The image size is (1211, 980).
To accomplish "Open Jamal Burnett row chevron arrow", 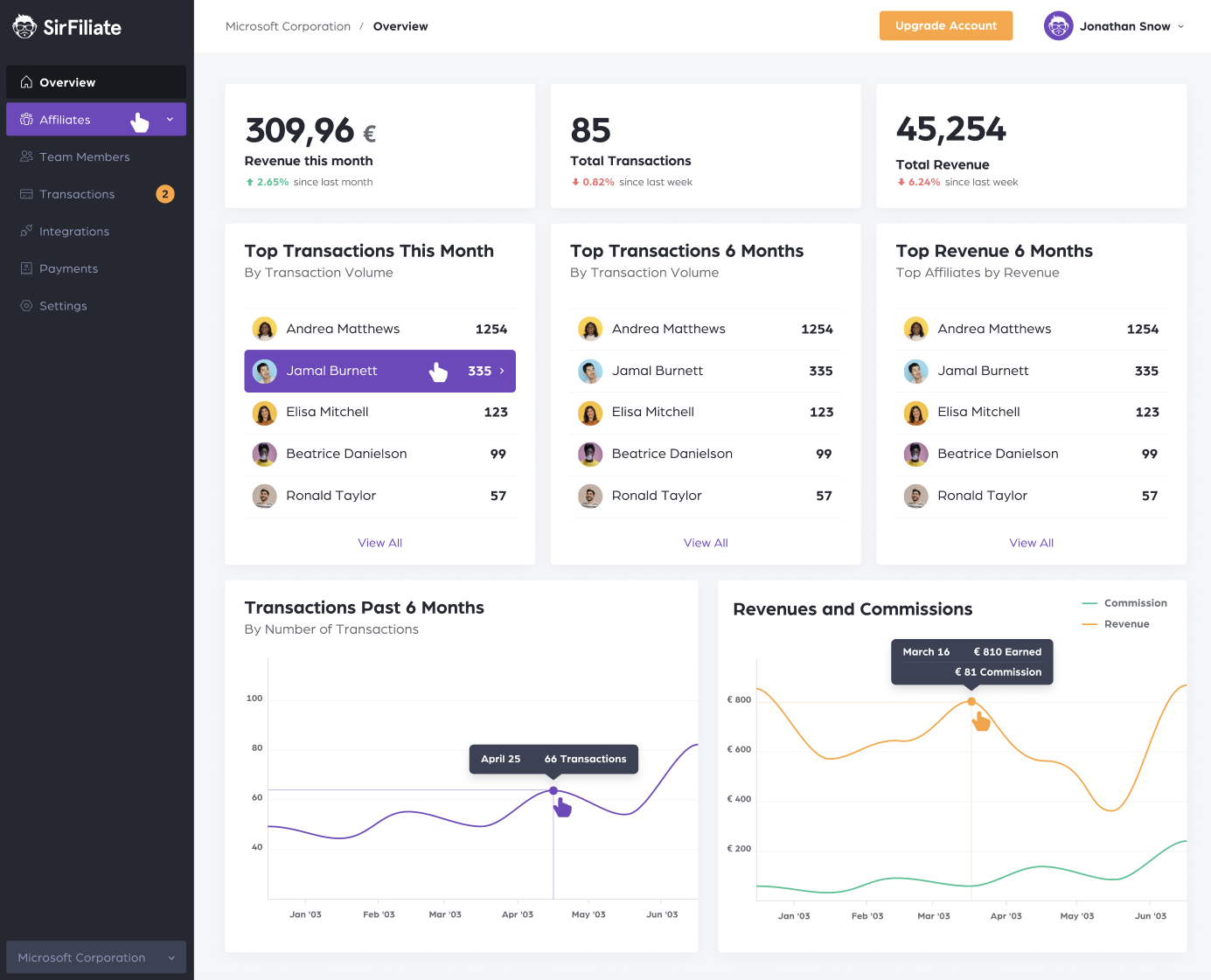I will (502, 371).
